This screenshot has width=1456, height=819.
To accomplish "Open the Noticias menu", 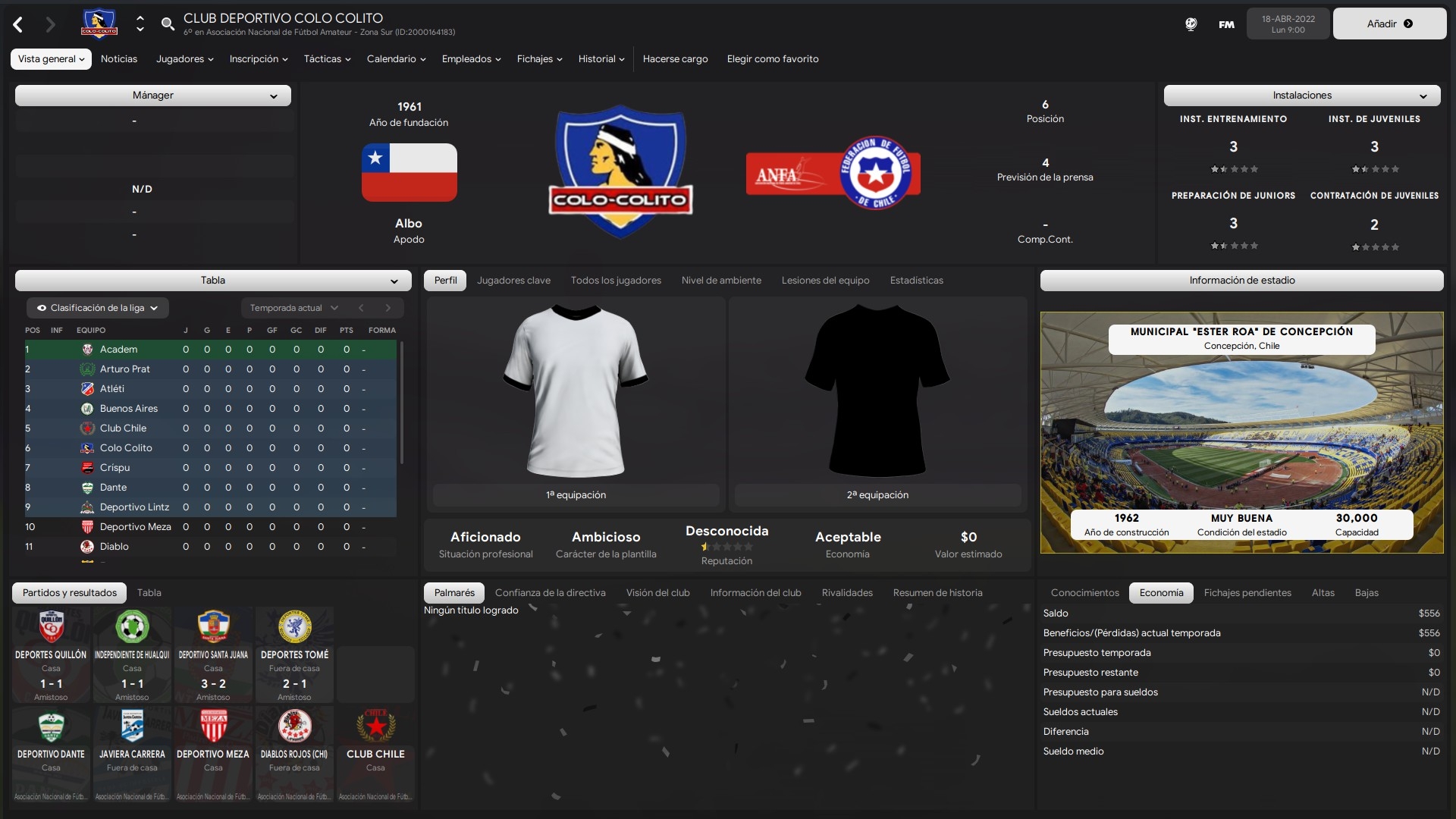I will point(119,59).
